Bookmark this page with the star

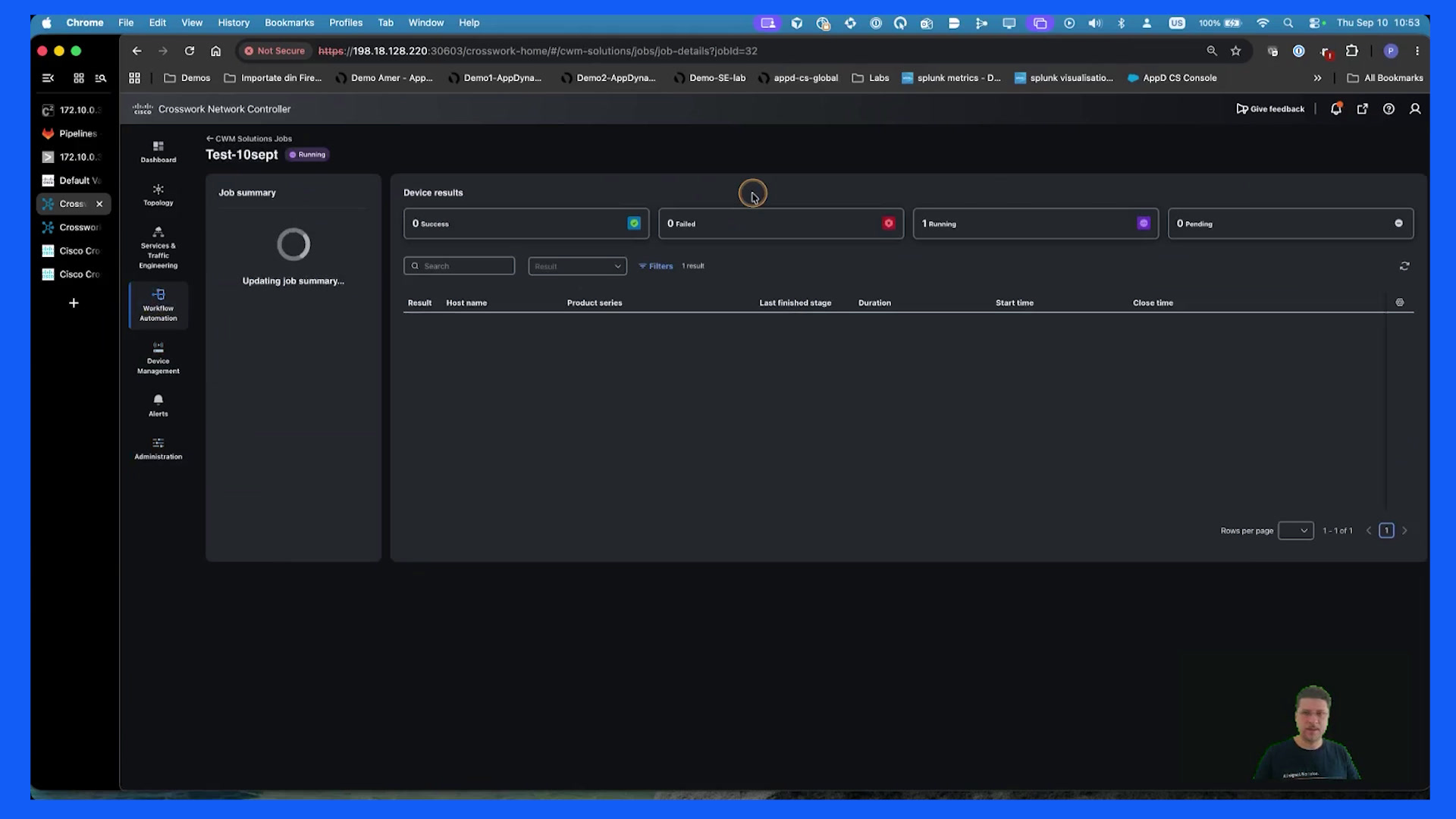tap(1236, 51)
